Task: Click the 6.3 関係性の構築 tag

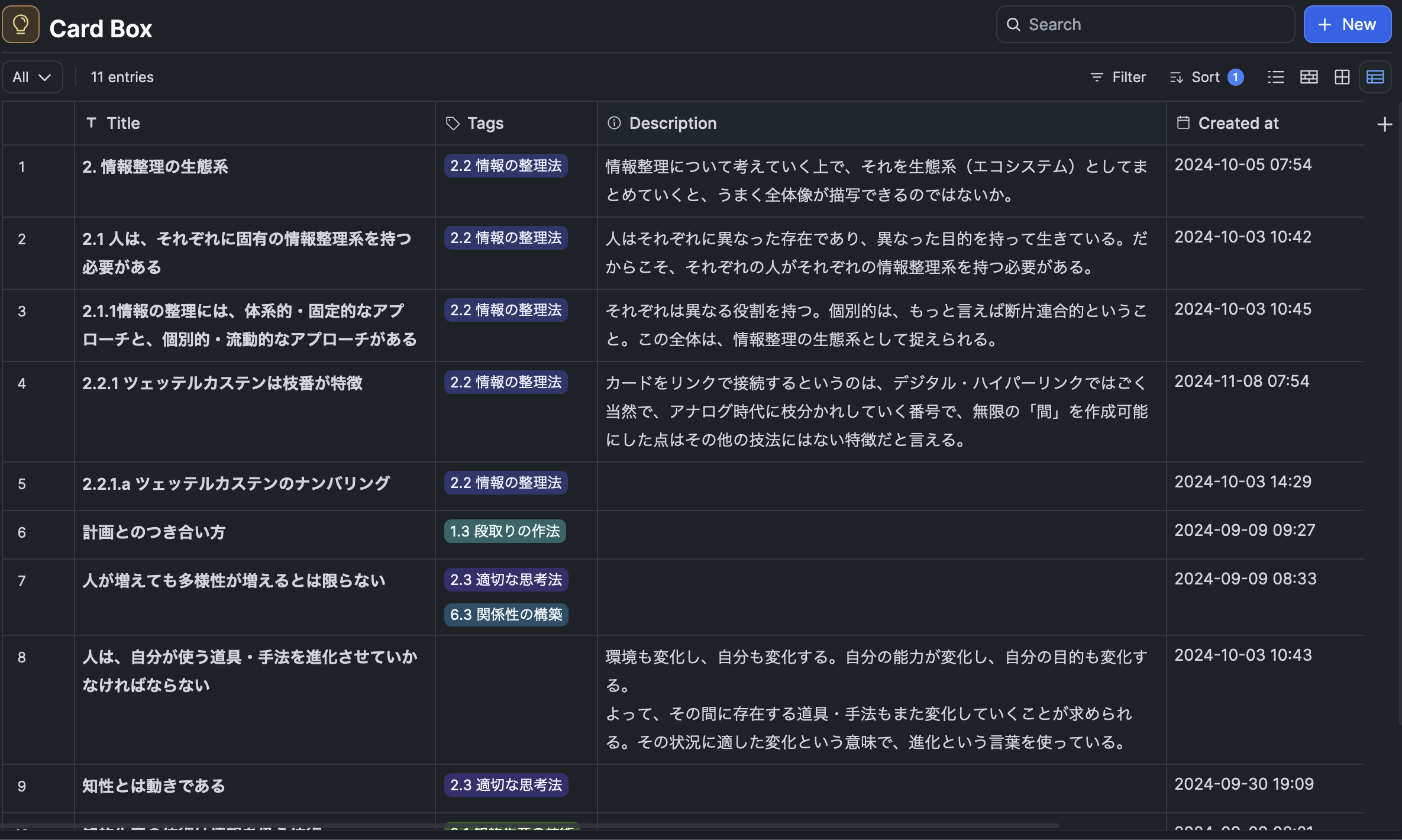Action: point(506,615)
